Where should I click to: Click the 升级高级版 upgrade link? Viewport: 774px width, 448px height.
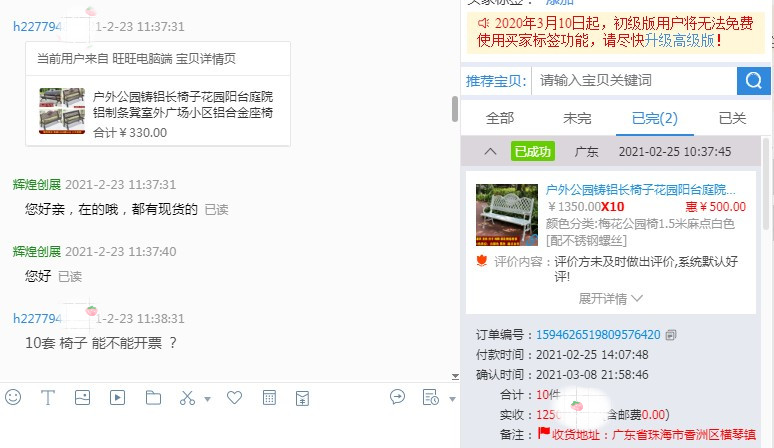[x=680, y=40]
